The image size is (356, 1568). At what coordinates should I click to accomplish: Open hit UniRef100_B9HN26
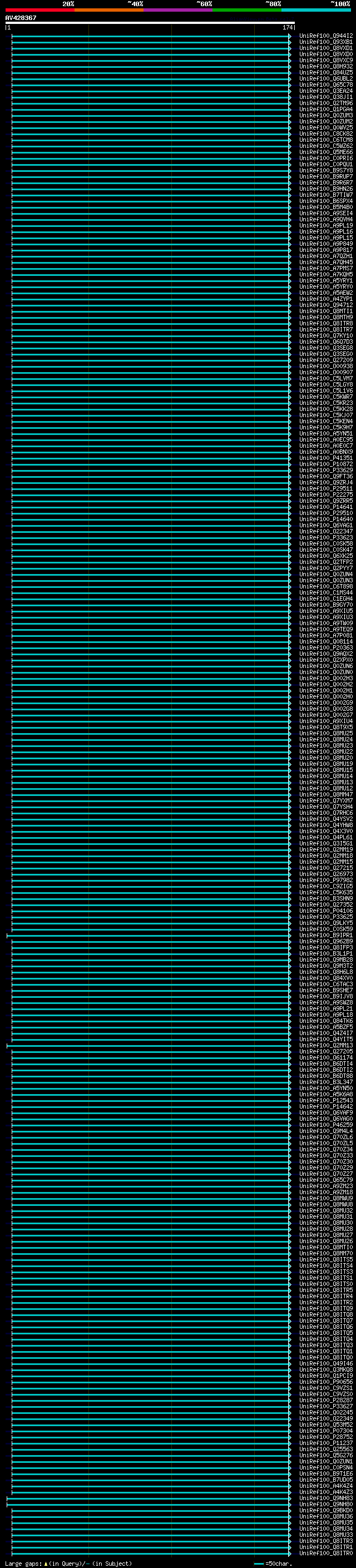[x=326, y=189]
